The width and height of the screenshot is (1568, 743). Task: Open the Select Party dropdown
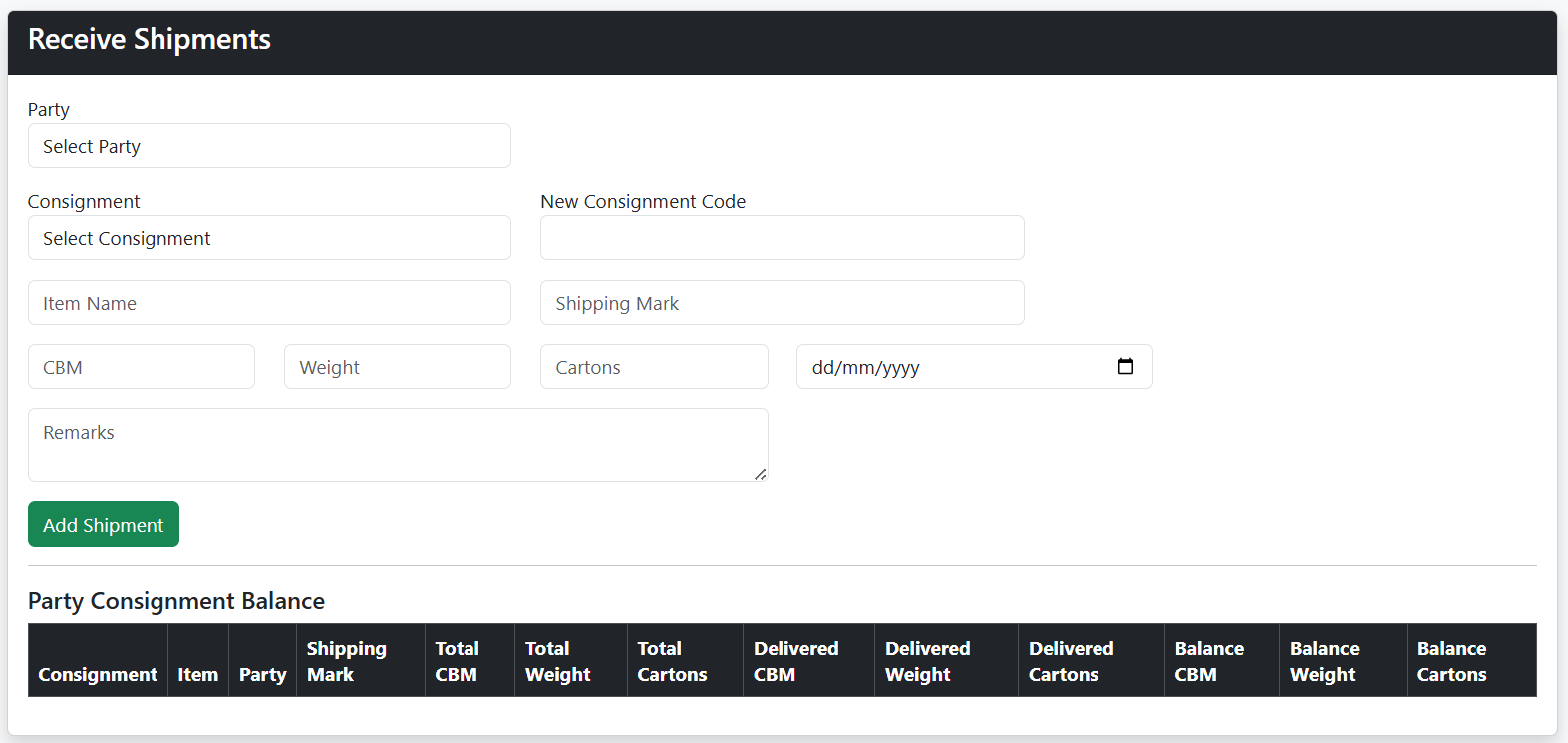point(269,146)
